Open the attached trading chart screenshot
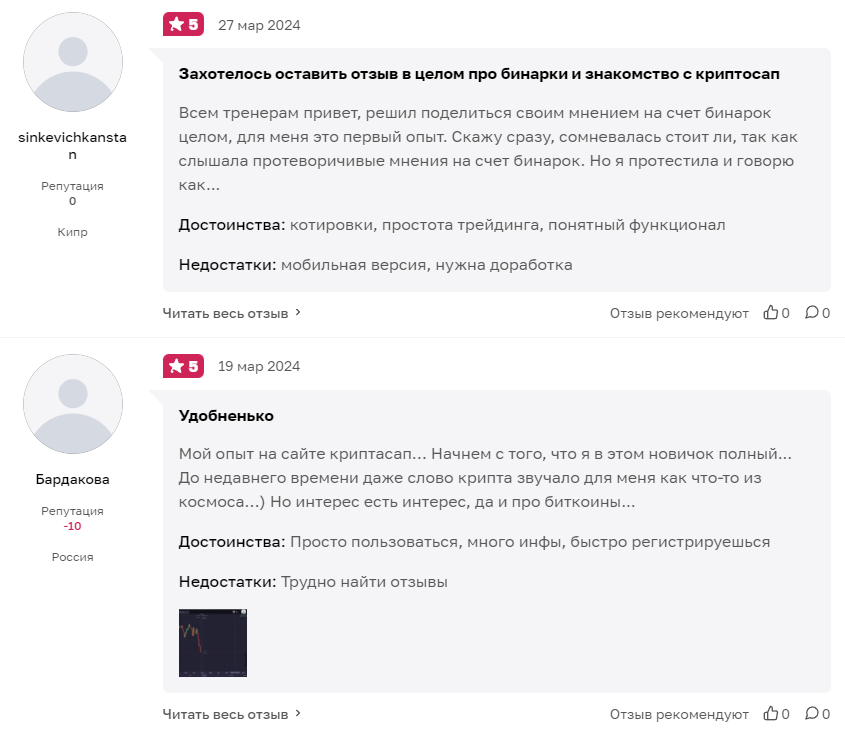The image size is (845, 738). [x=213, y=643]
